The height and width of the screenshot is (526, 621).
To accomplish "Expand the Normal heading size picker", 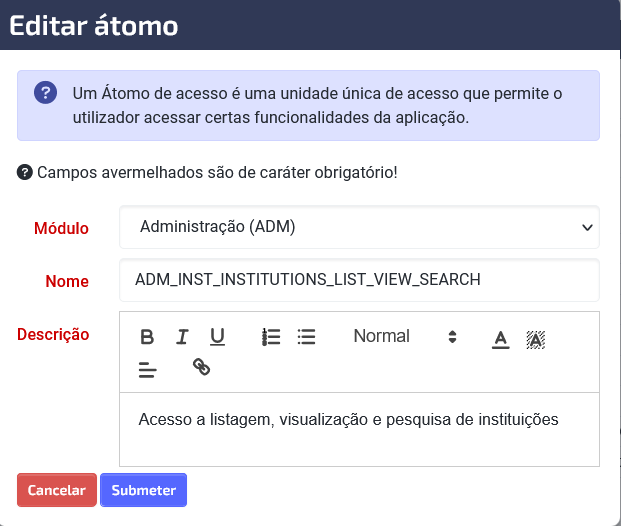I will [405, 336].
